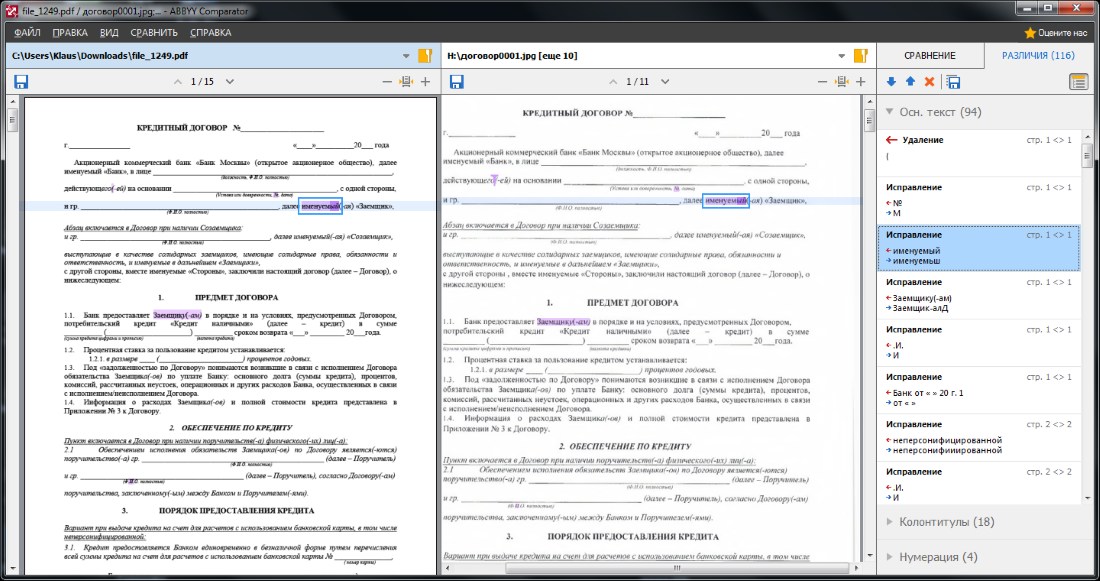Click highlighted word именуемый in the right document
This screenshot has width=1100, height=581.
(x=725, y=201)
